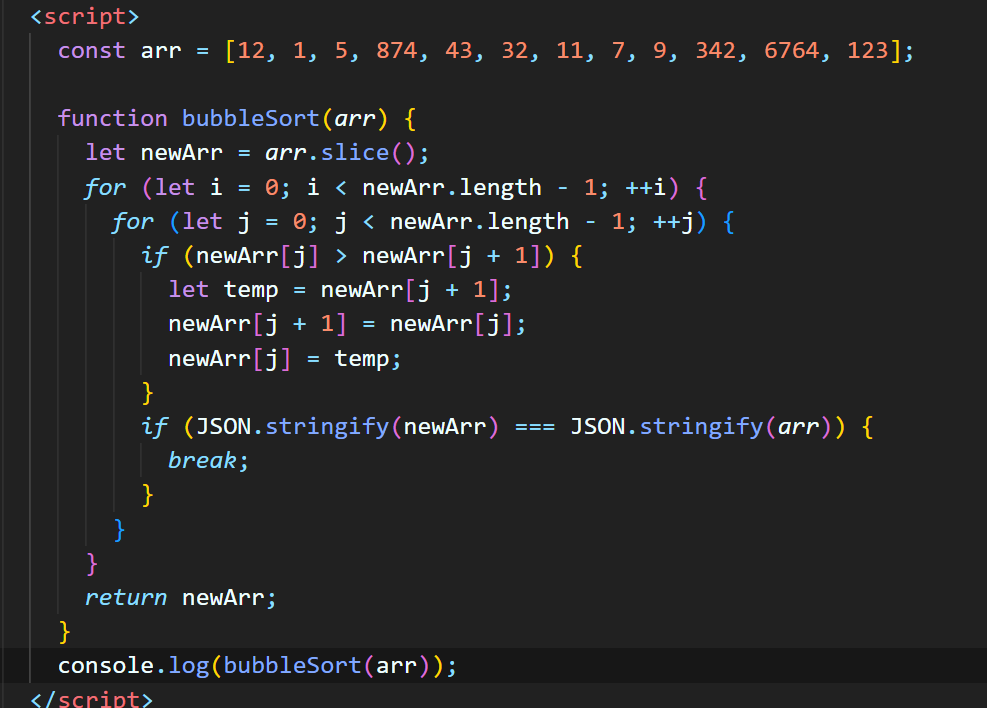Viewport: 987px width, 708px height.
Task: Click the opening <script> tag
Action: click(x=85, y=16)
